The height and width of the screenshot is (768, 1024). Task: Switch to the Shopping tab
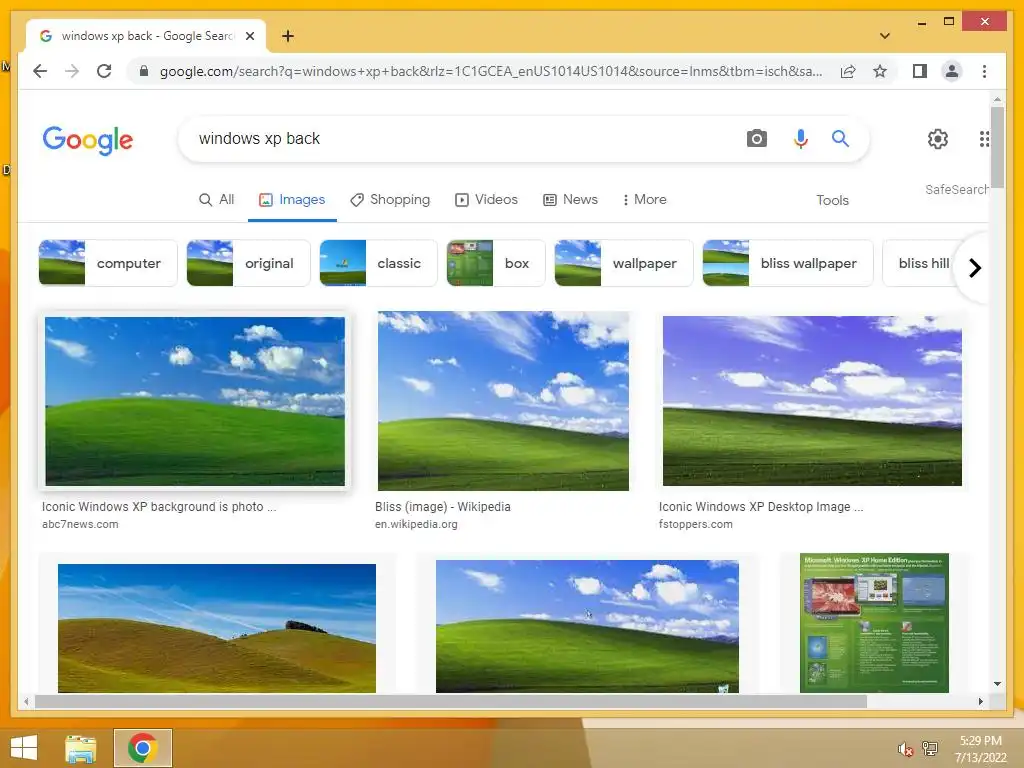[x=390, y=200]
